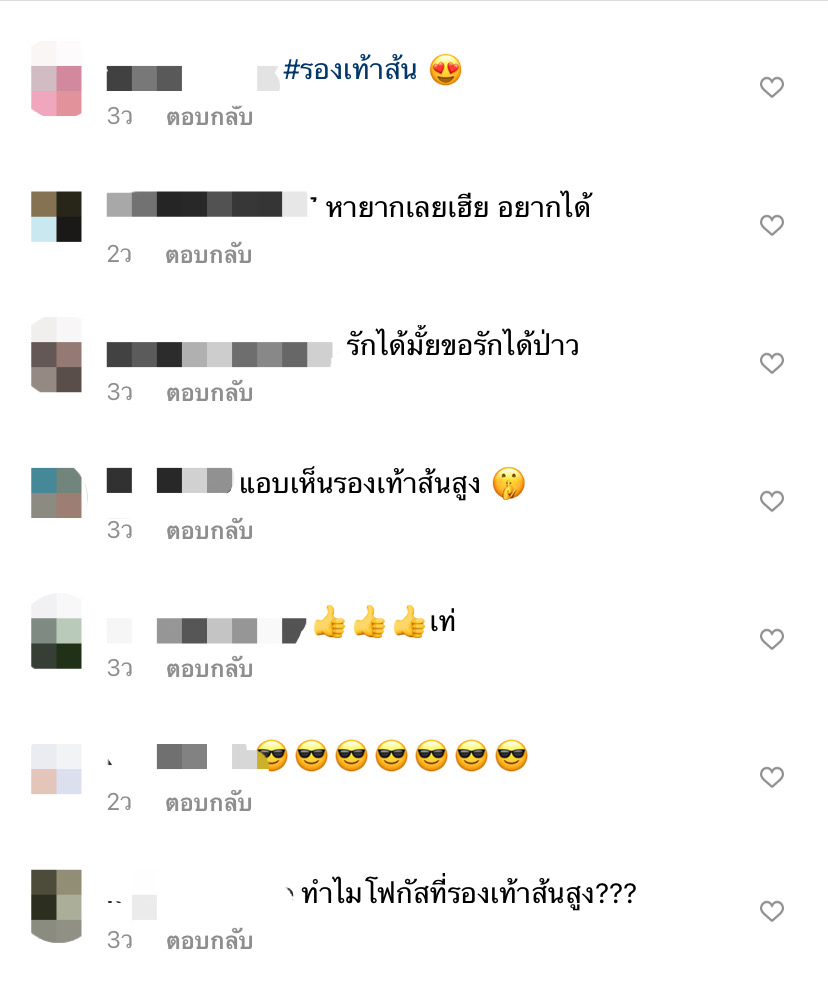Reply to ทำไมโฟกัสที่รองเท้าส้นสูง??? comment
This screenshot has height=992, width=828.
(209, 941)
